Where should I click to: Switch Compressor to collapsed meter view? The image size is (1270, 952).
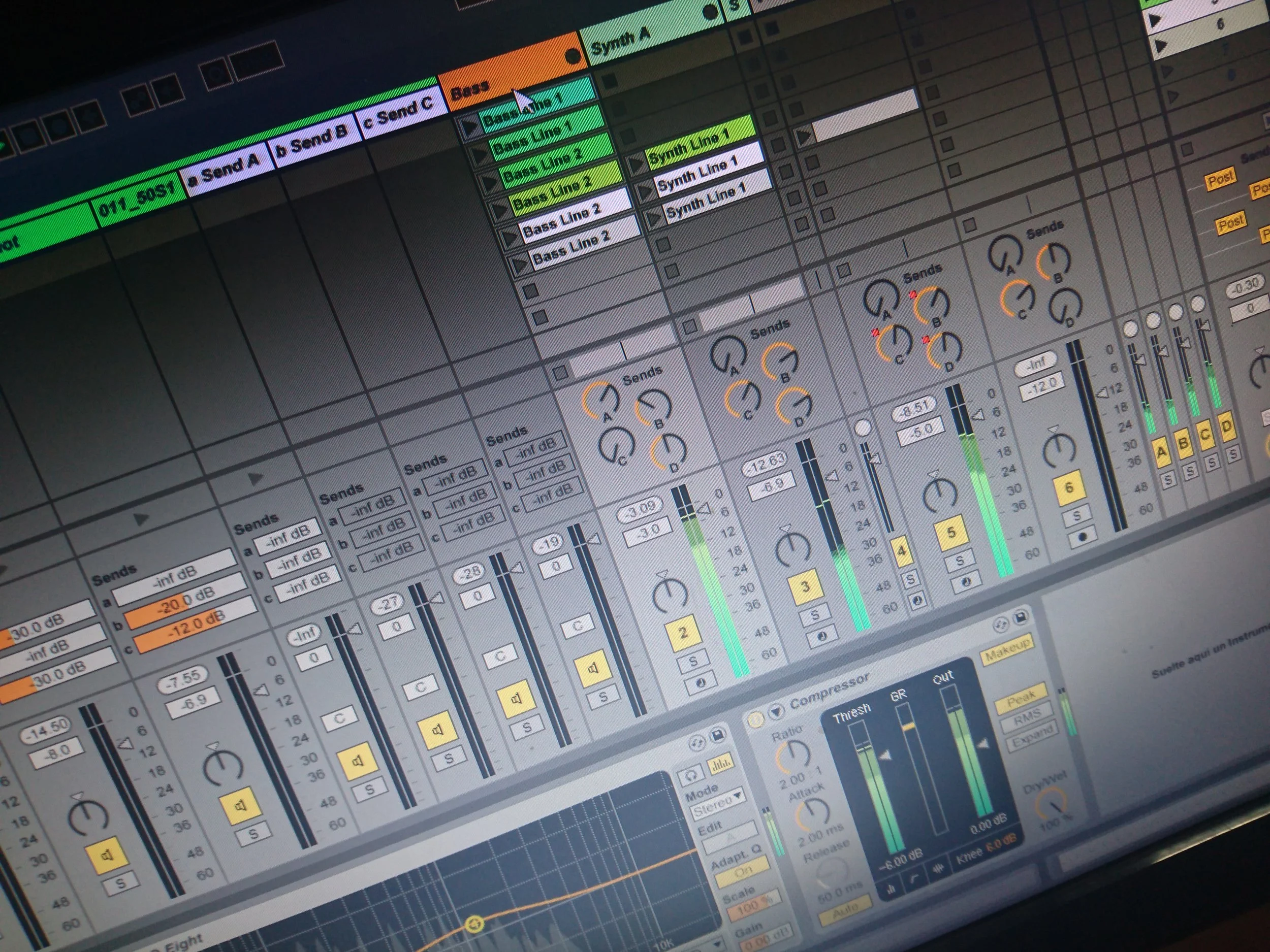[891, 888]
